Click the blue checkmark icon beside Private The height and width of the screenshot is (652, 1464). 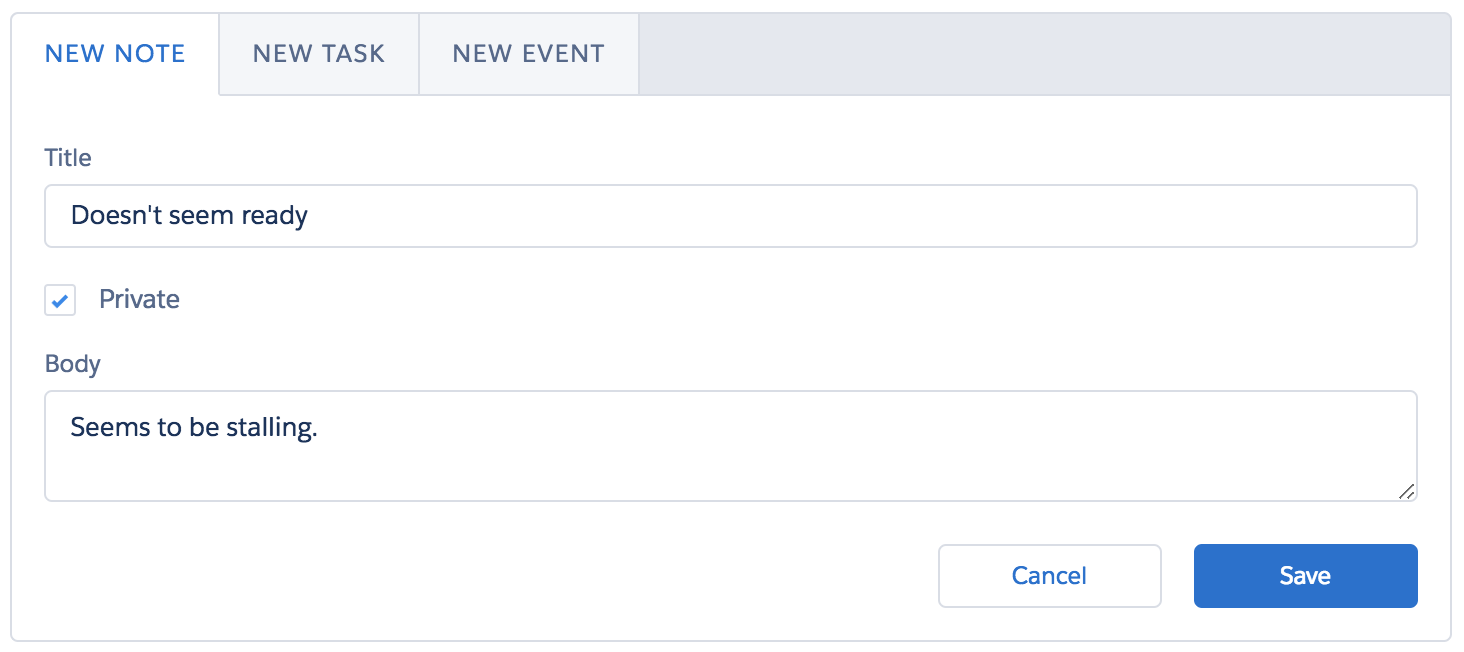point(60,300)
